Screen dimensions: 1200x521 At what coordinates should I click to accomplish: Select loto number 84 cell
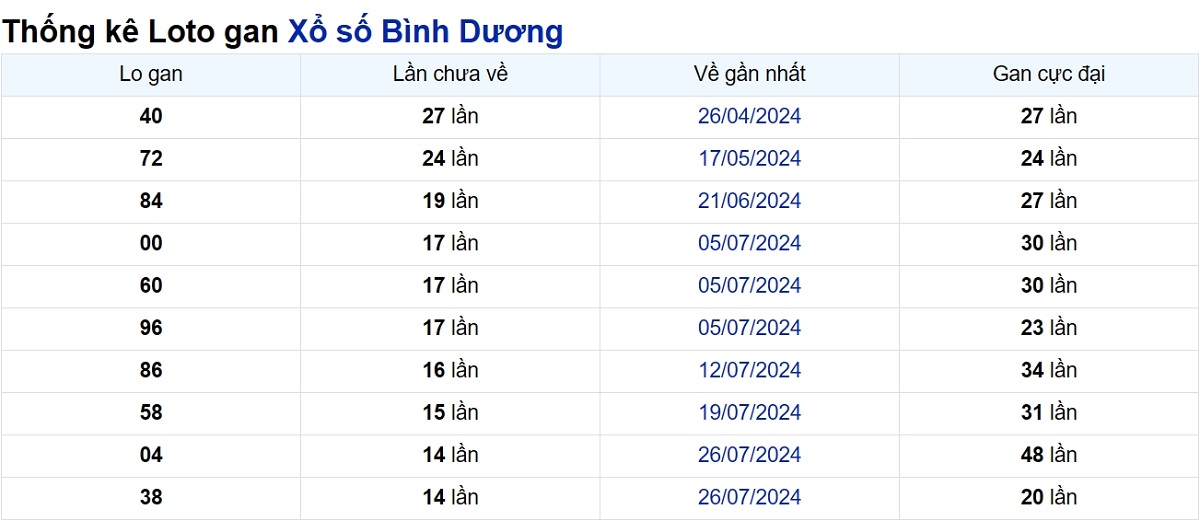(x=151, y=201)
